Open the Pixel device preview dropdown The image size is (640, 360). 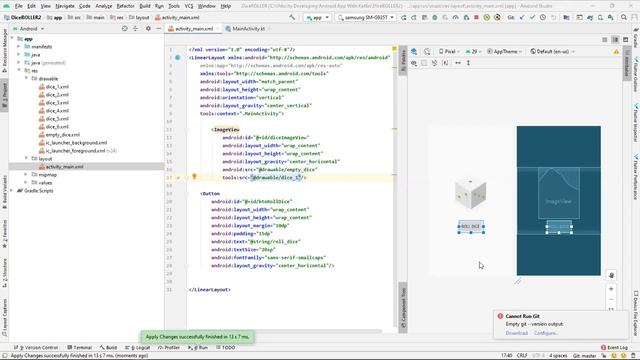pos(449,51)
